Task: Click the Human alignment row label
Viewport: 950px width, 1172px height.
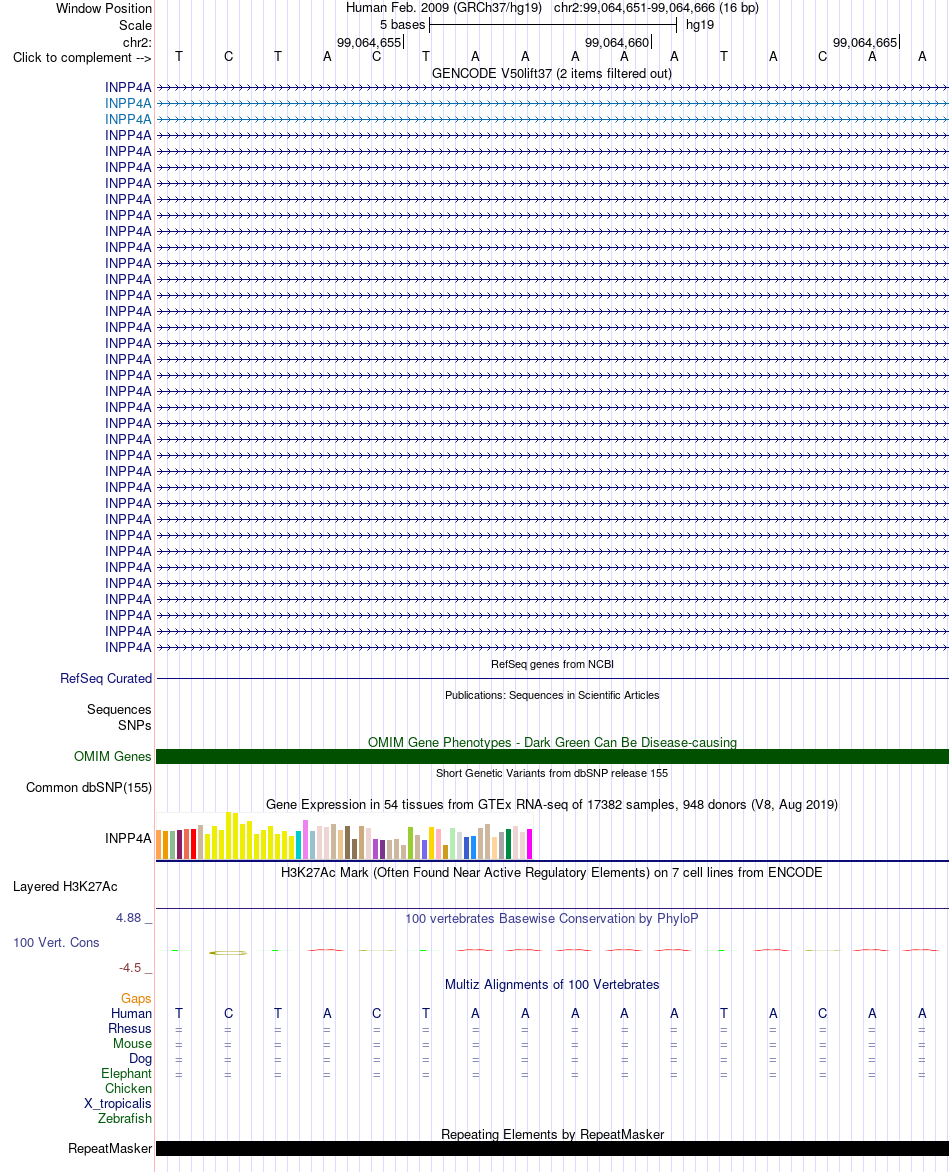Action: 132,1014
